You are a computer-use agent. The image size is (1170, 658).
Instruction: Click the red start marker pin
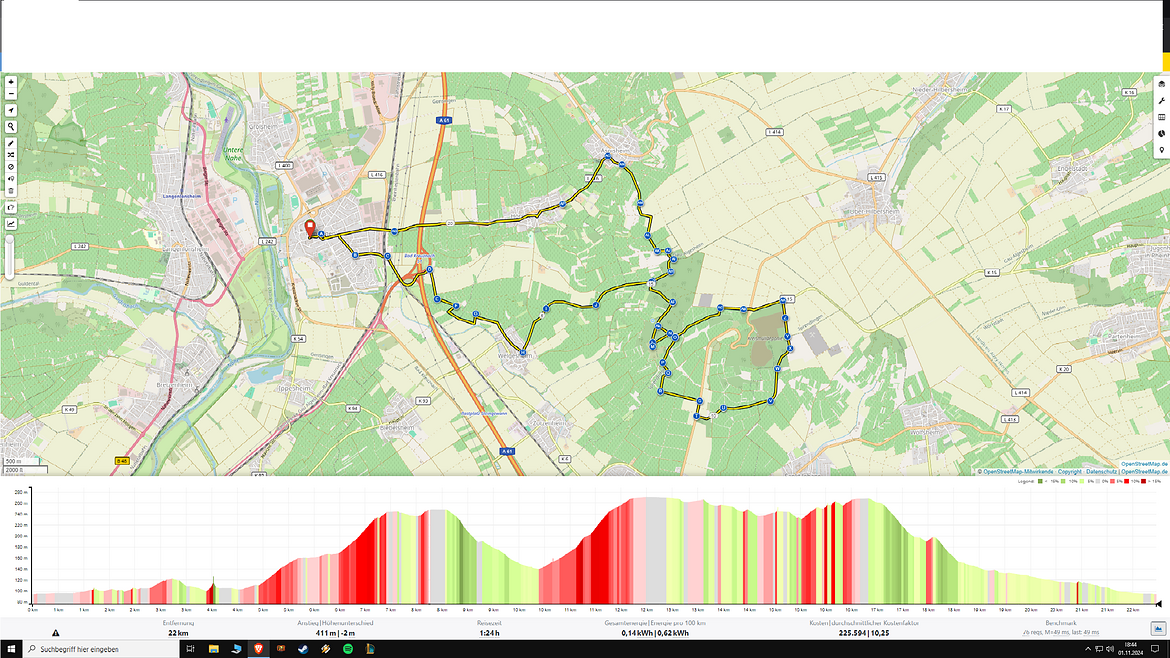(310, 228)
